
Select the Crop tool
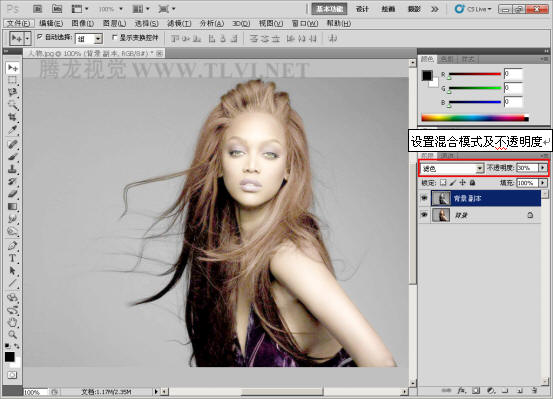pyautogui.click(x=13, y=117)
